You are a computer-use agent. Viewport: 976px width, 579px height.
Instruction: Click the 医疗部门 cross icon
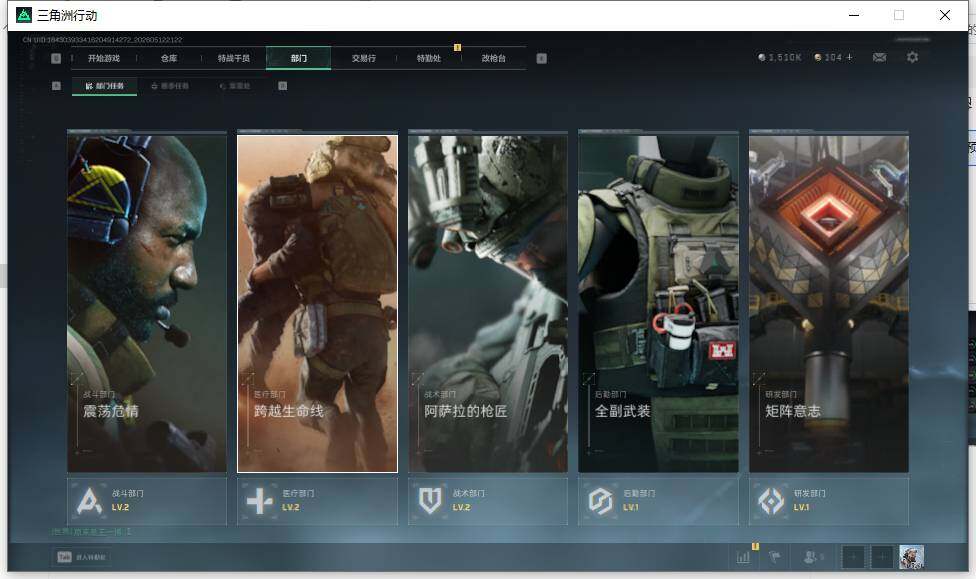coord(260,501)
